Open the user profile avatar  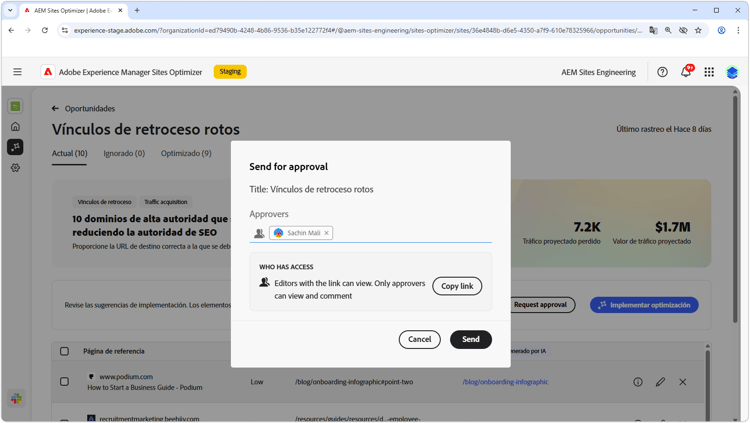click(732, 72)
